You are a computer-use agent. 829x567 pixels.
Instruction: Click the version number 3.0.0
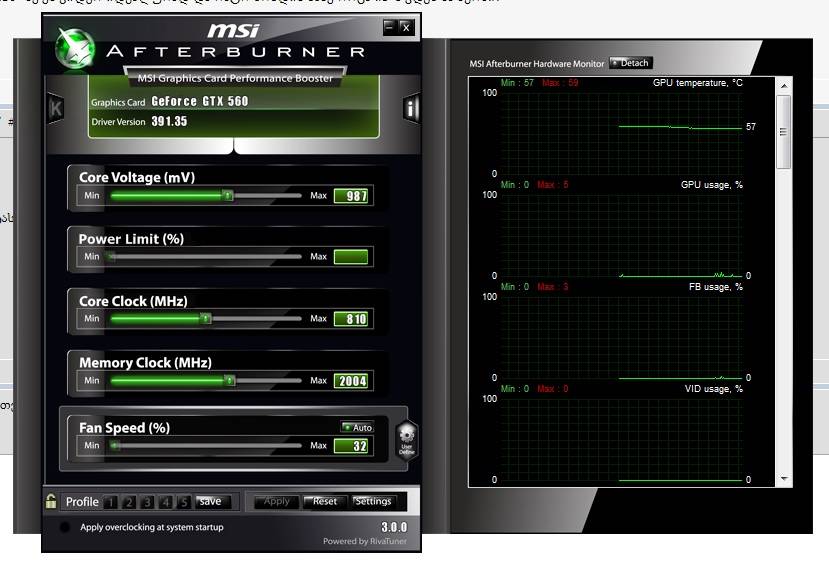[394, 527]
